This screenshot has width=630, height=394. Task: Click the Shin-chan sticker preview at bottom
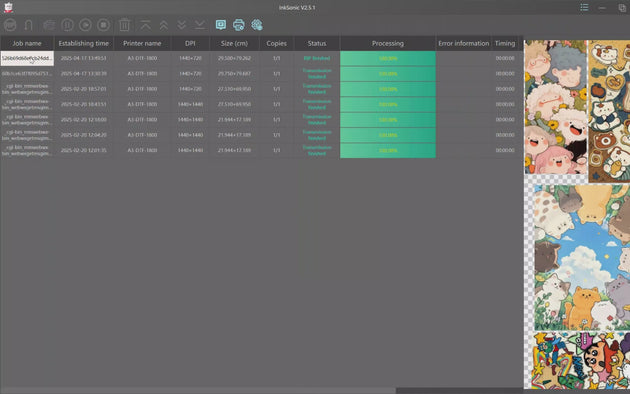pos(581,360)
